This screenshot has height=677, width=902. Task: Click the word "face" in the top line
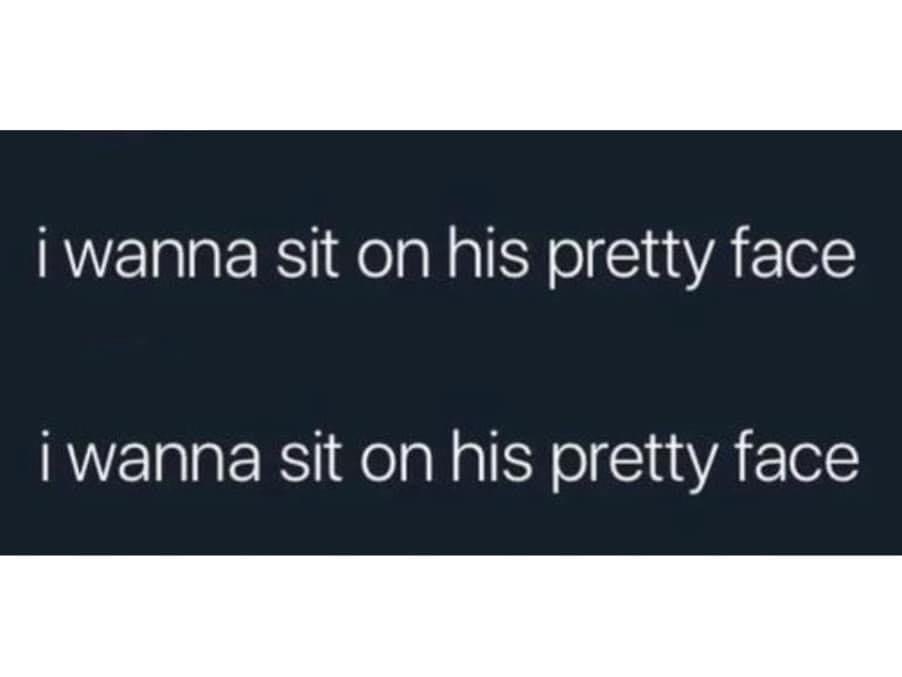pyautogui.click(x=796, y=254)
